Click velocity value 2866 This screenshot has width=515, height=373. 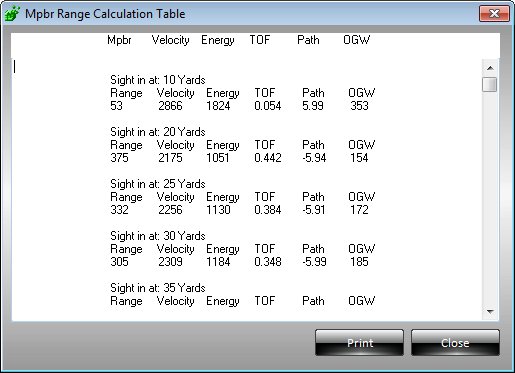170,106
